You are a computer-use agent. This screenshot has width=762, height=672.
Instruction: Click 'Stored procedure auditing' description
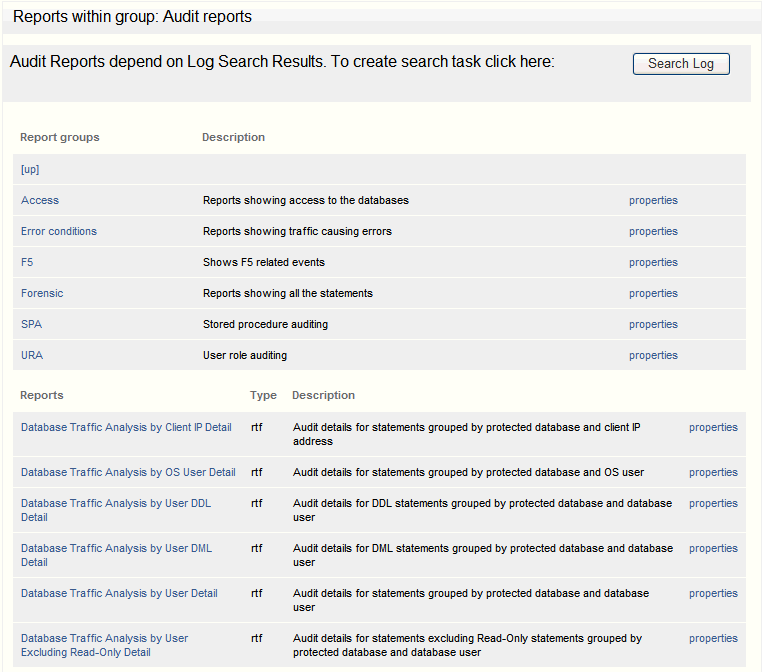coord(265,325)
